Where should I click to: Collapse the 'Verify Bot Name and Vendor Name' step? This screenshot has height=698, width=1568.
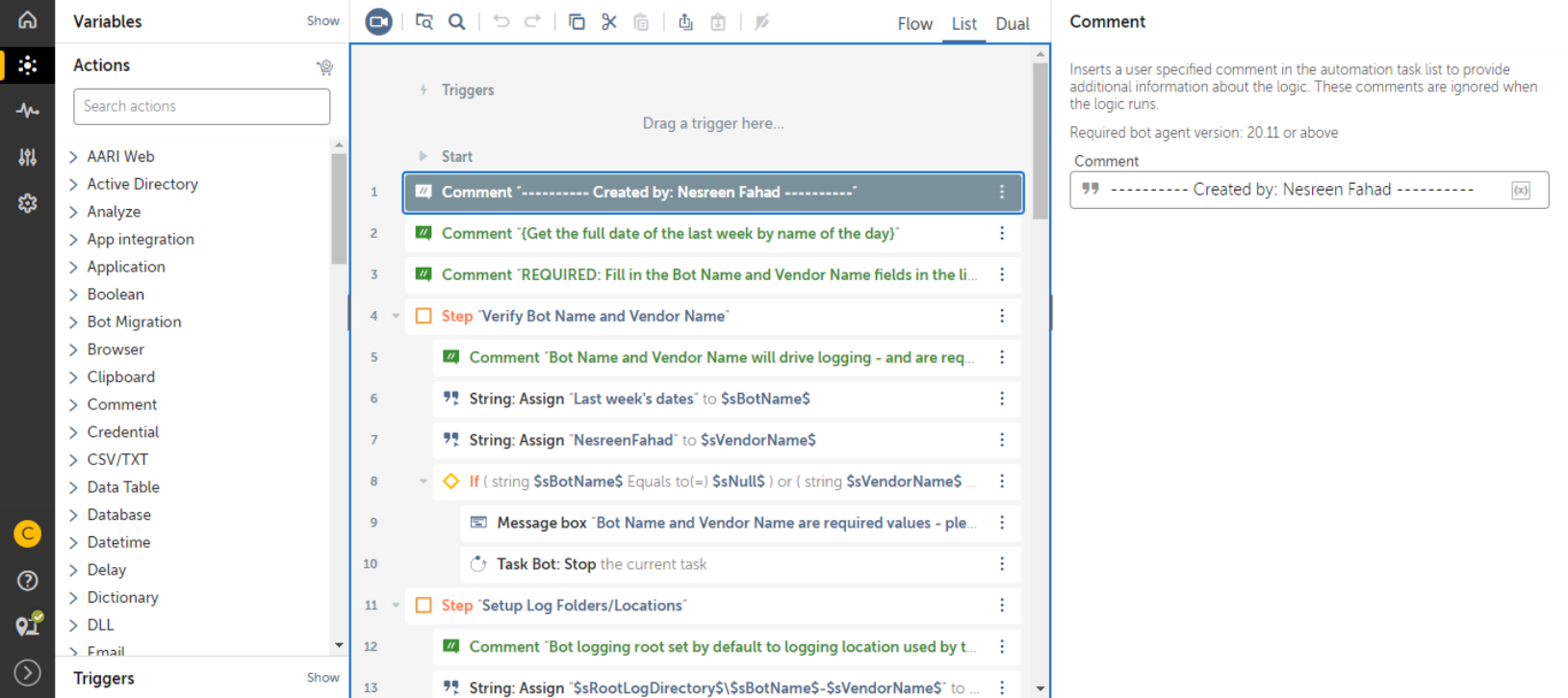click(x=396, y=316)
